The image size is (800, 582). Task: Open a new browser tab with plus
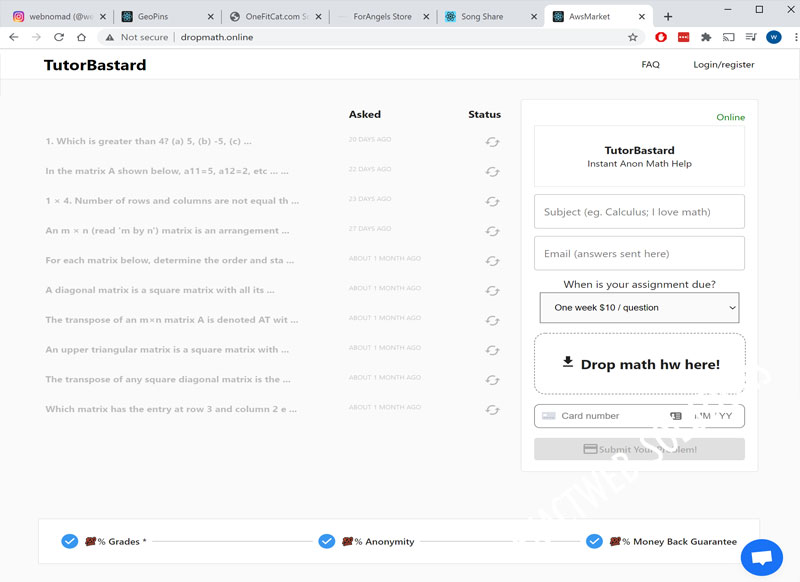pos(668,16)
